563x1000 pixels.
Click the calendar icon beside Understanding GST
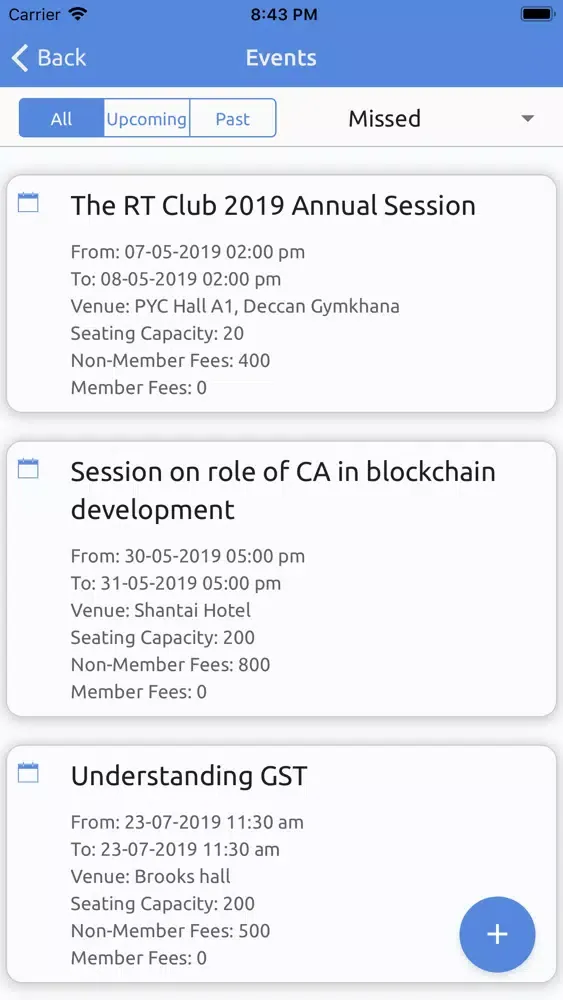point(28,773)
